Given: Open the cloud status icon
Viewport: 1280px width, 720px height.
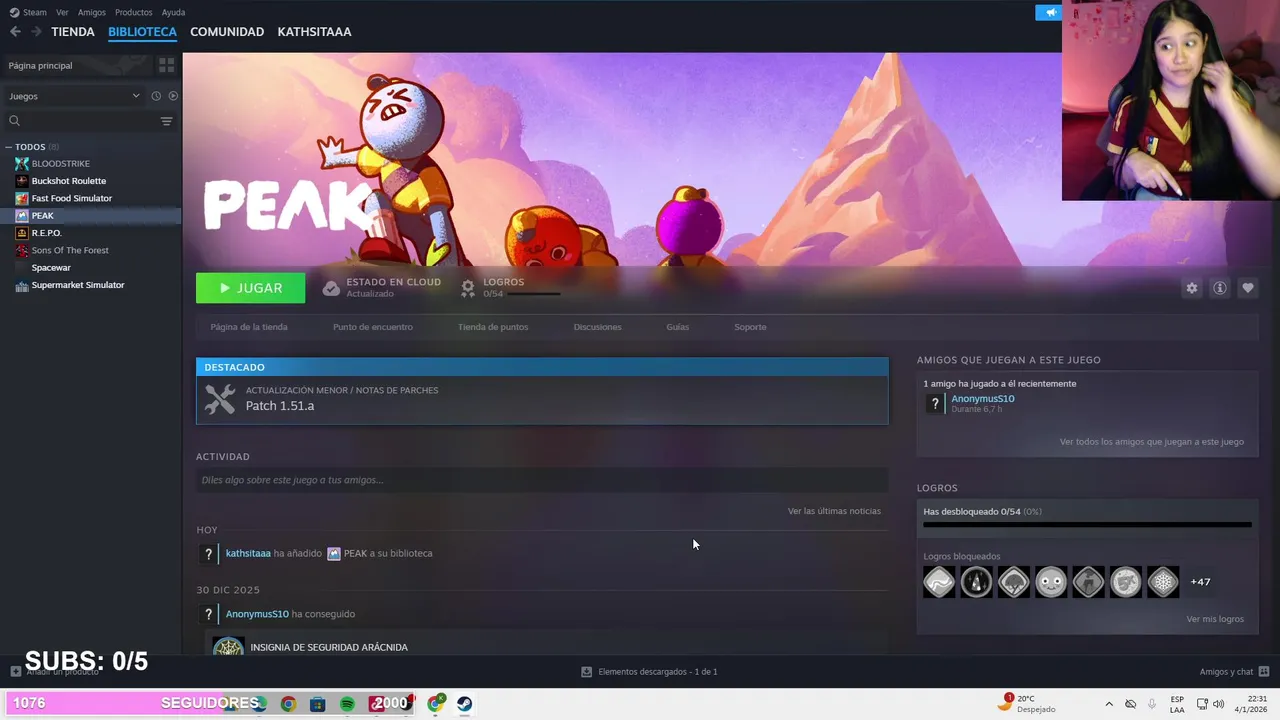Looking at the screenshot, I should point(331,288).
